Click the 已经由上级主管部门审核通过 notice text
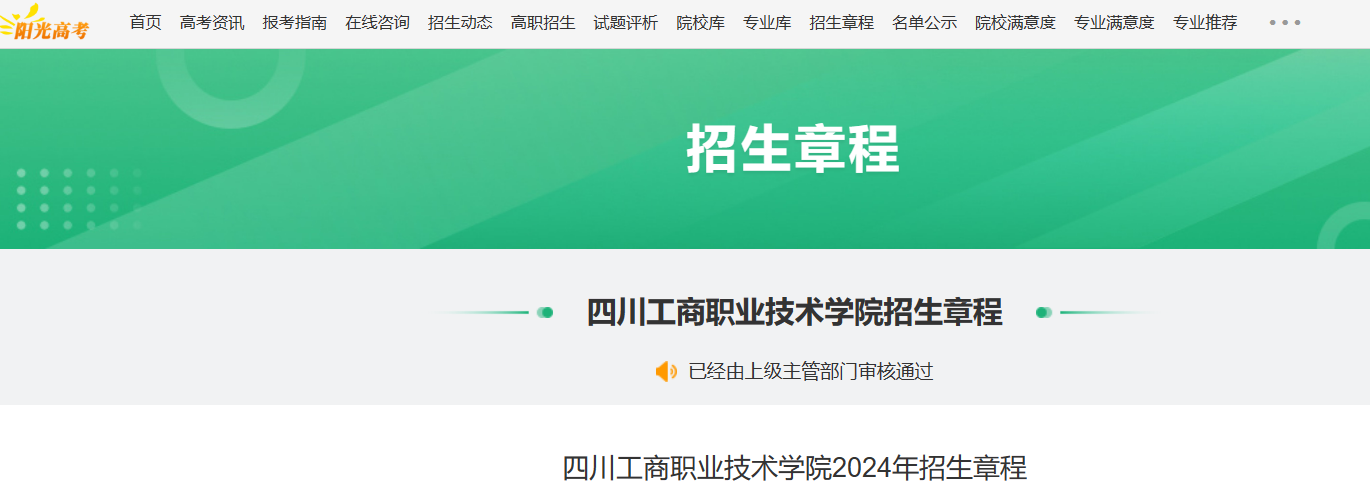This screenshot has height=499, width=1370. pyautogui.click(x=811, y=372)
